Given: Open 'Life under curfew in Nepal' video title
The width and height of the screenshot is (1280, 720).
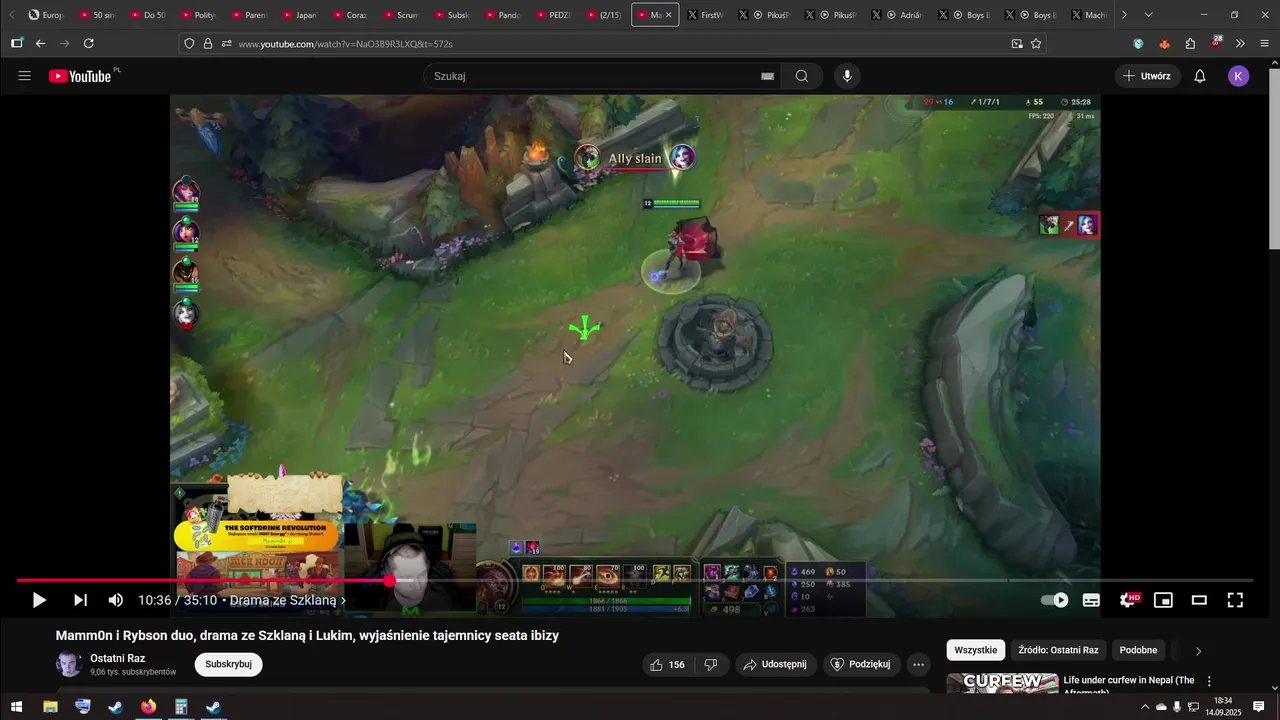Looking at the screenshot, I should pyautogui.click(x=1129, y=685).
